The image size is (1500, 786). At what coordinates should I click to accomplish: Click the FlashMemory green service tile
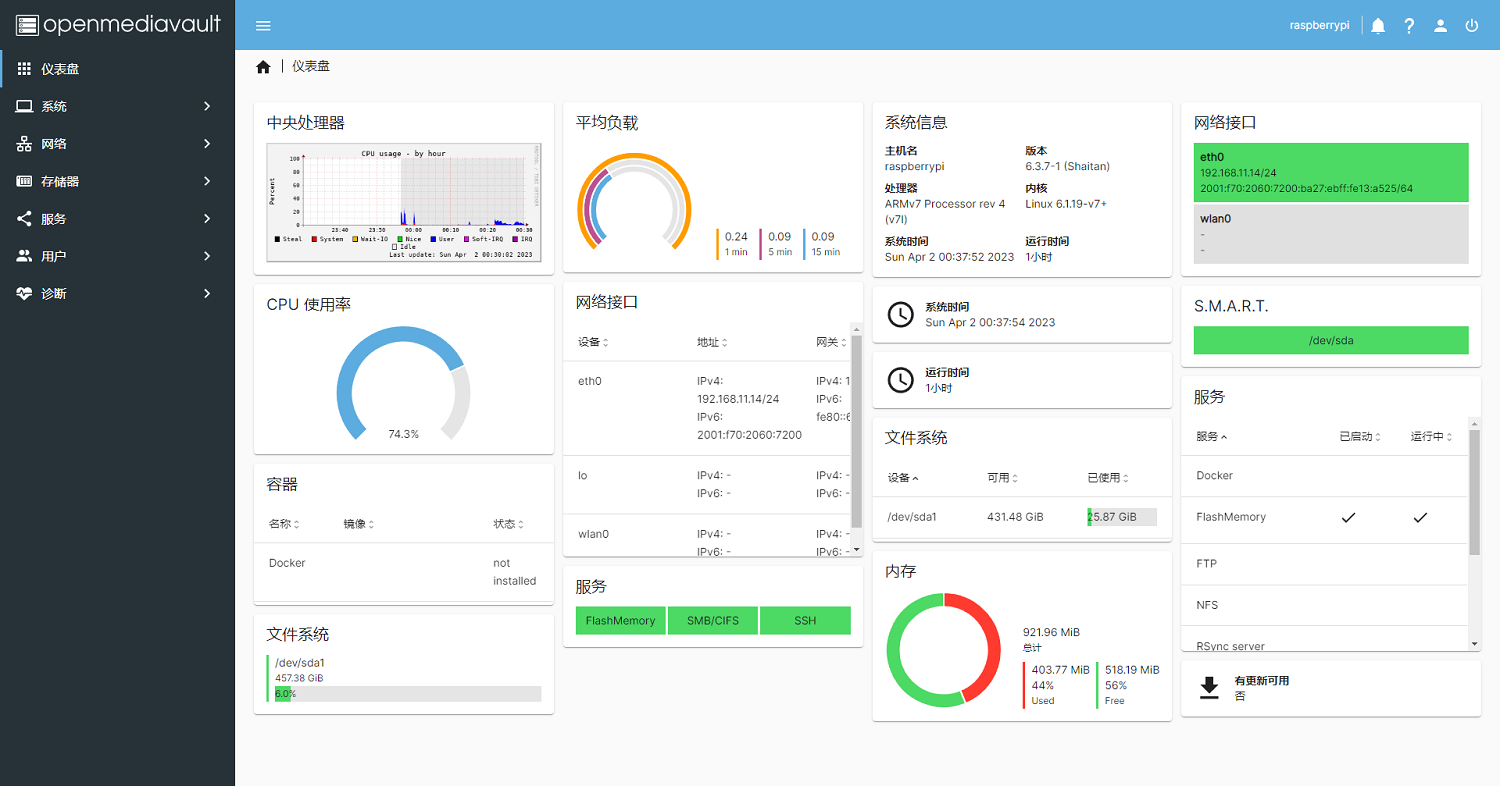point(620,621)
